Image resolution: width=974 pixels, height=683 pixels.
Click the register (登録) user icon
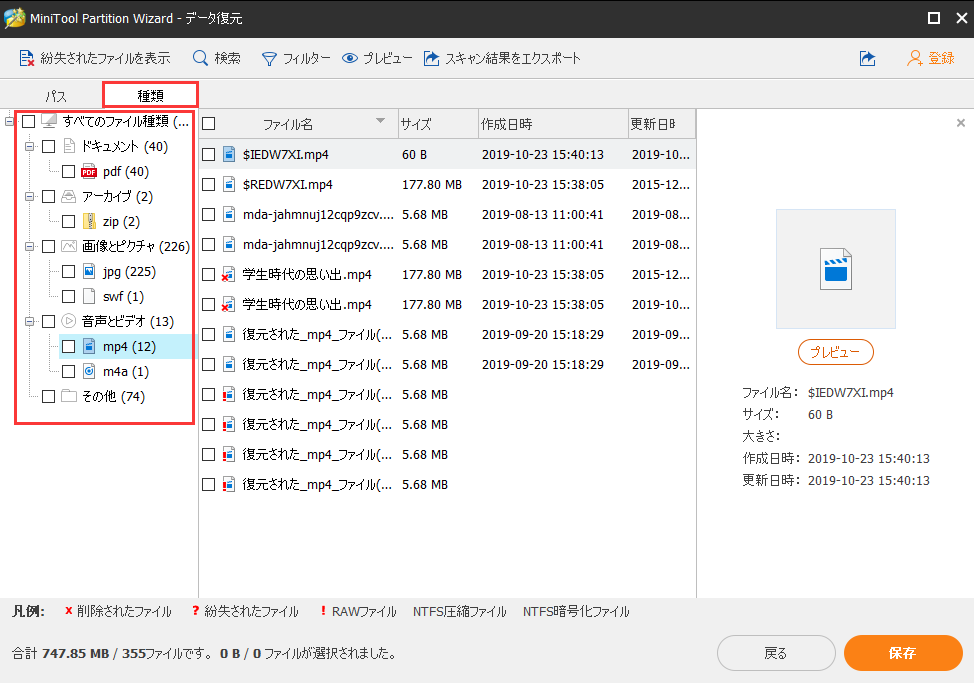pyautogui.click(x=915, y=59)
